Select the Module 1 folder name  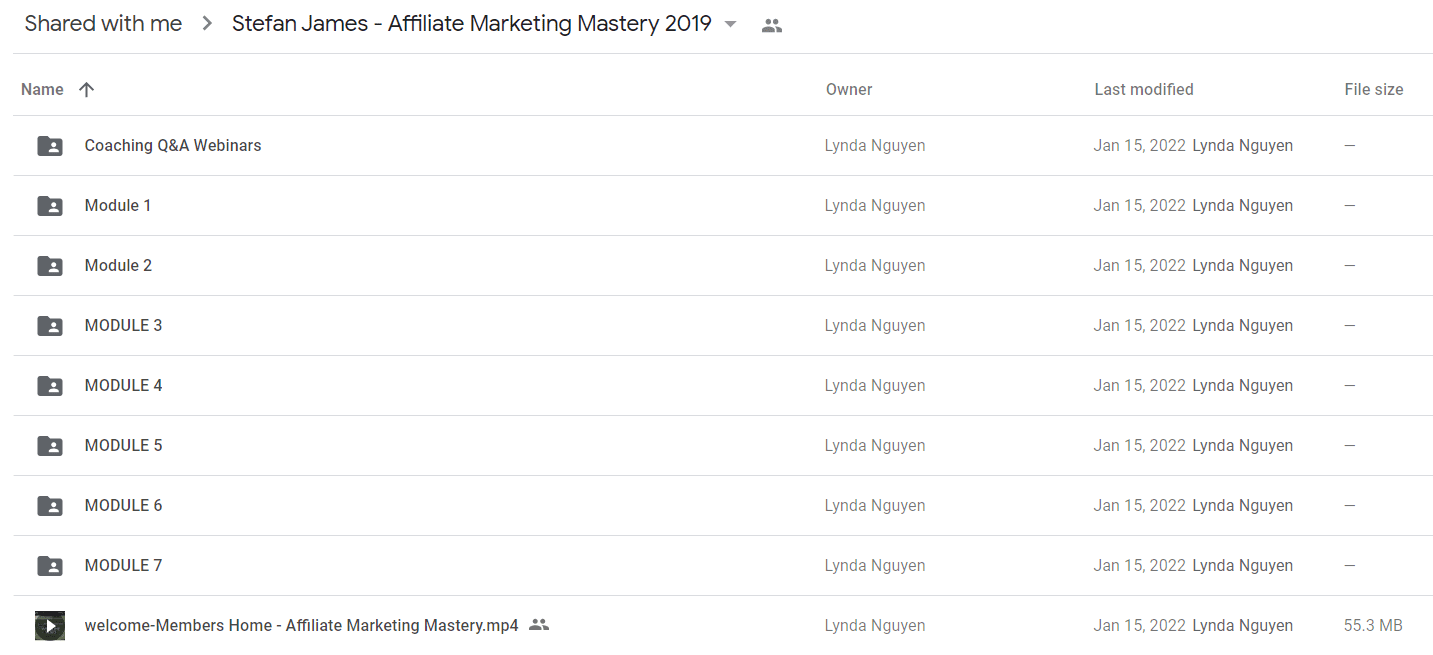point(118,205)
